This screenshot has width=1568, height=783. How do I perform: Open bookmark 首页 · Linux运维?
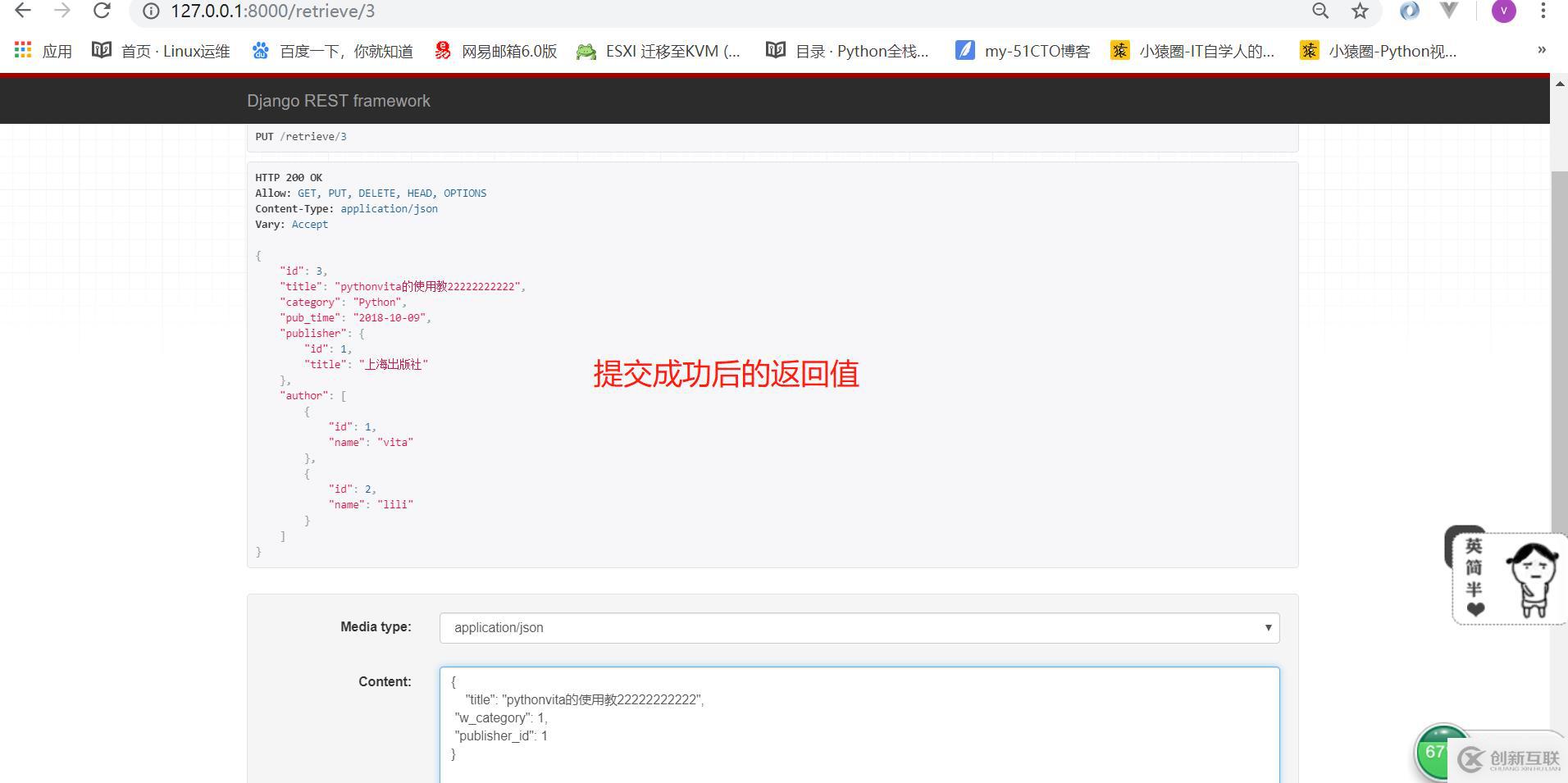(x=161, y=51)
